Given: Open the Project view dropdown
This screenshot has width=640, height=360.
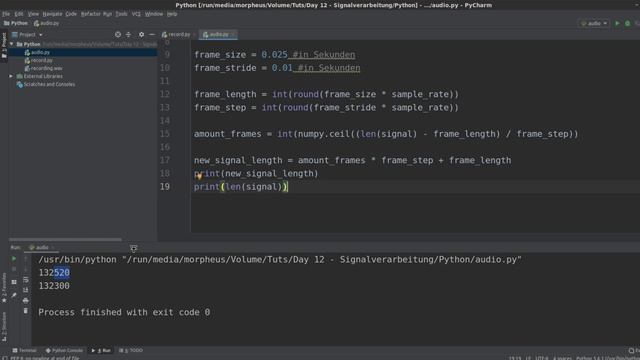Looking at the screenshot, I should click(27, 35).
